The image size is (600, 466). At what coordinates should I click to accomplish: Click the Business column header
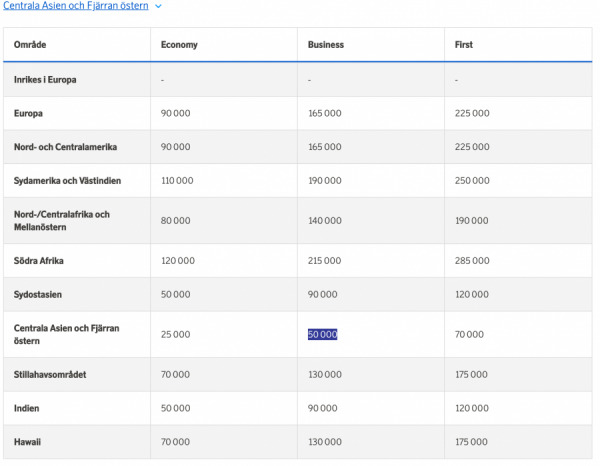click(x=326, y=45)
